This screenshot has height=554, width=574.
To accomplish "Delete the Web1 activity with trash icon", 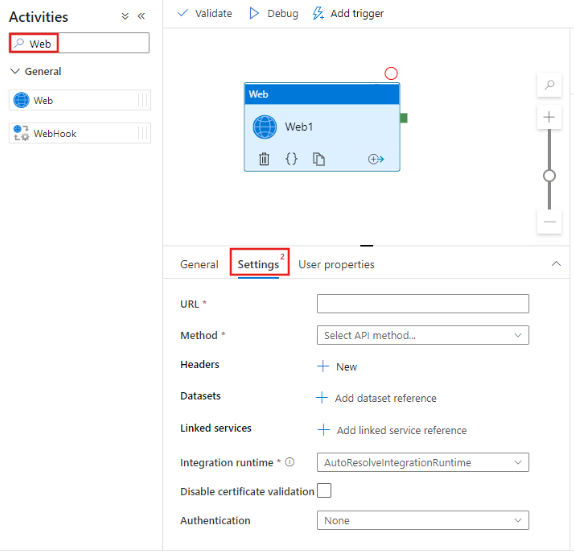I will (264, 159).
